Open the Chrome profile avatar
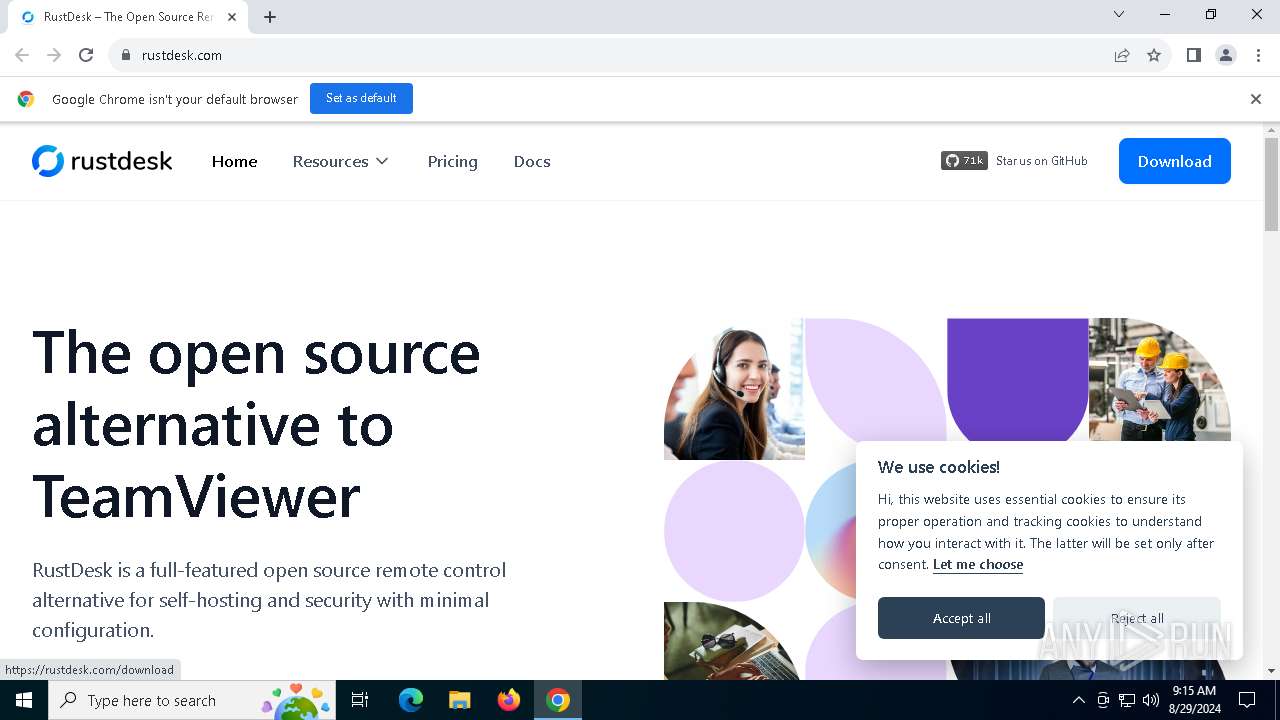 [1226, 55]
